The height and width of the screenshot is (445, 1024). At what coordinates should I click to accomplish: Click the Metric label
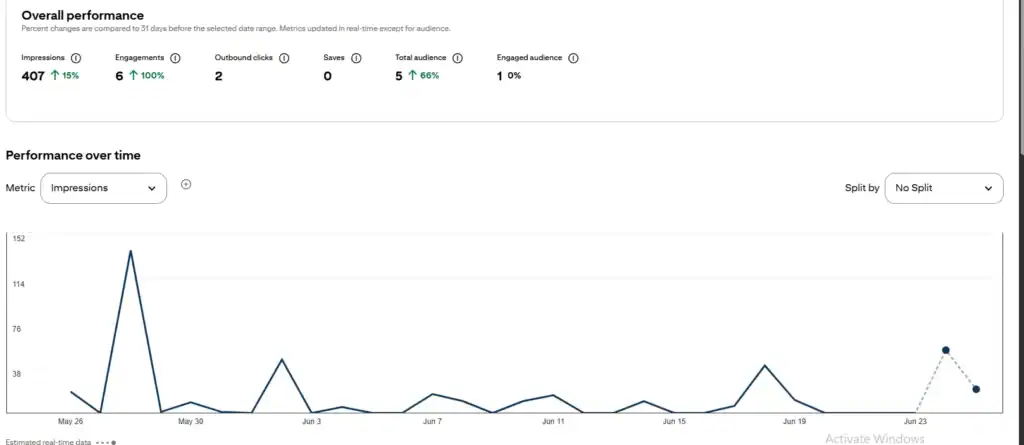click(20, 188)
